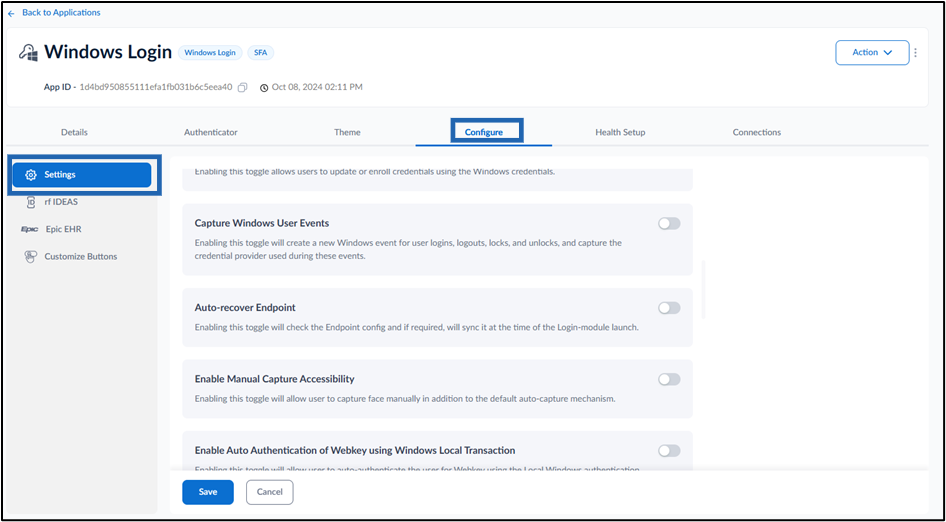Click the clock timestamp icon
Image resolution: width=946 pixels, height=522 pixels.
click(264, 88)
